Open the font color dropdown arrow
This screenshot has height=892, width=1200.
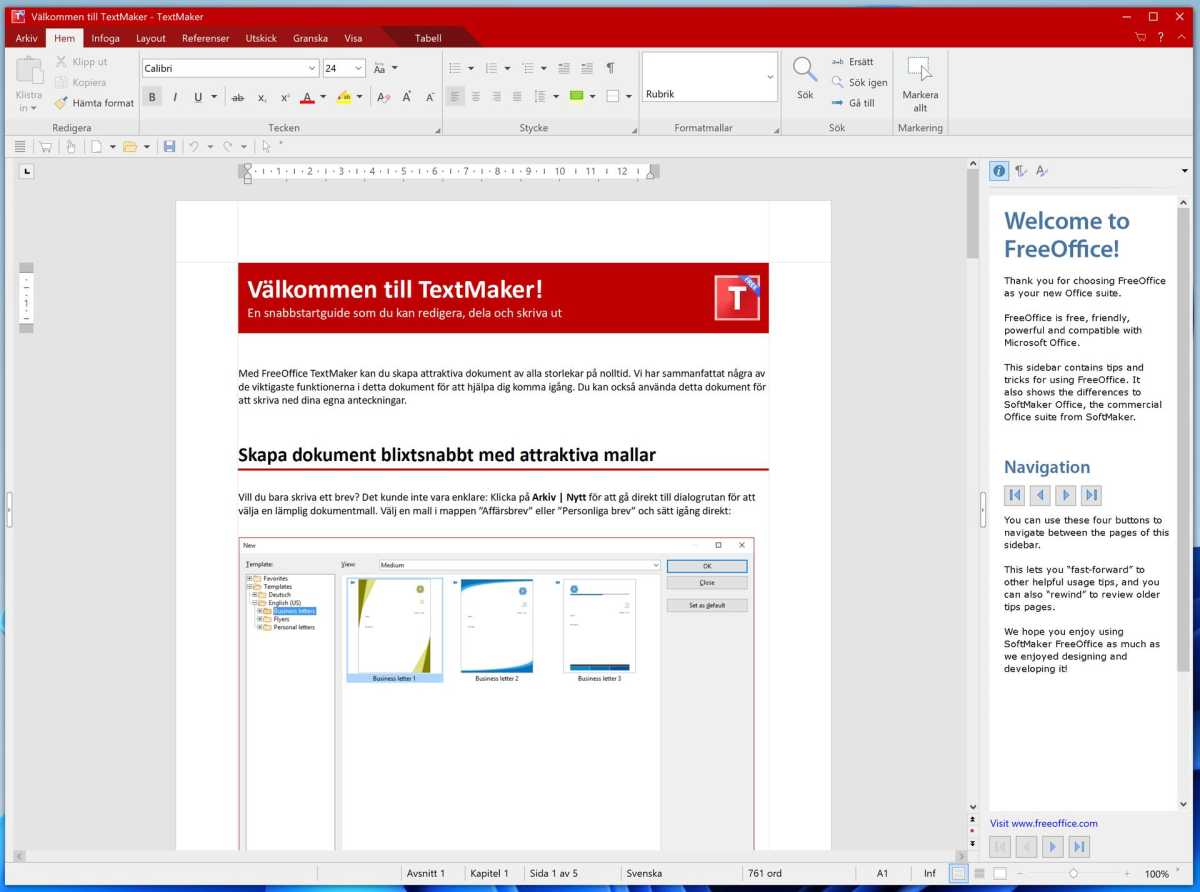pos(322,97)
